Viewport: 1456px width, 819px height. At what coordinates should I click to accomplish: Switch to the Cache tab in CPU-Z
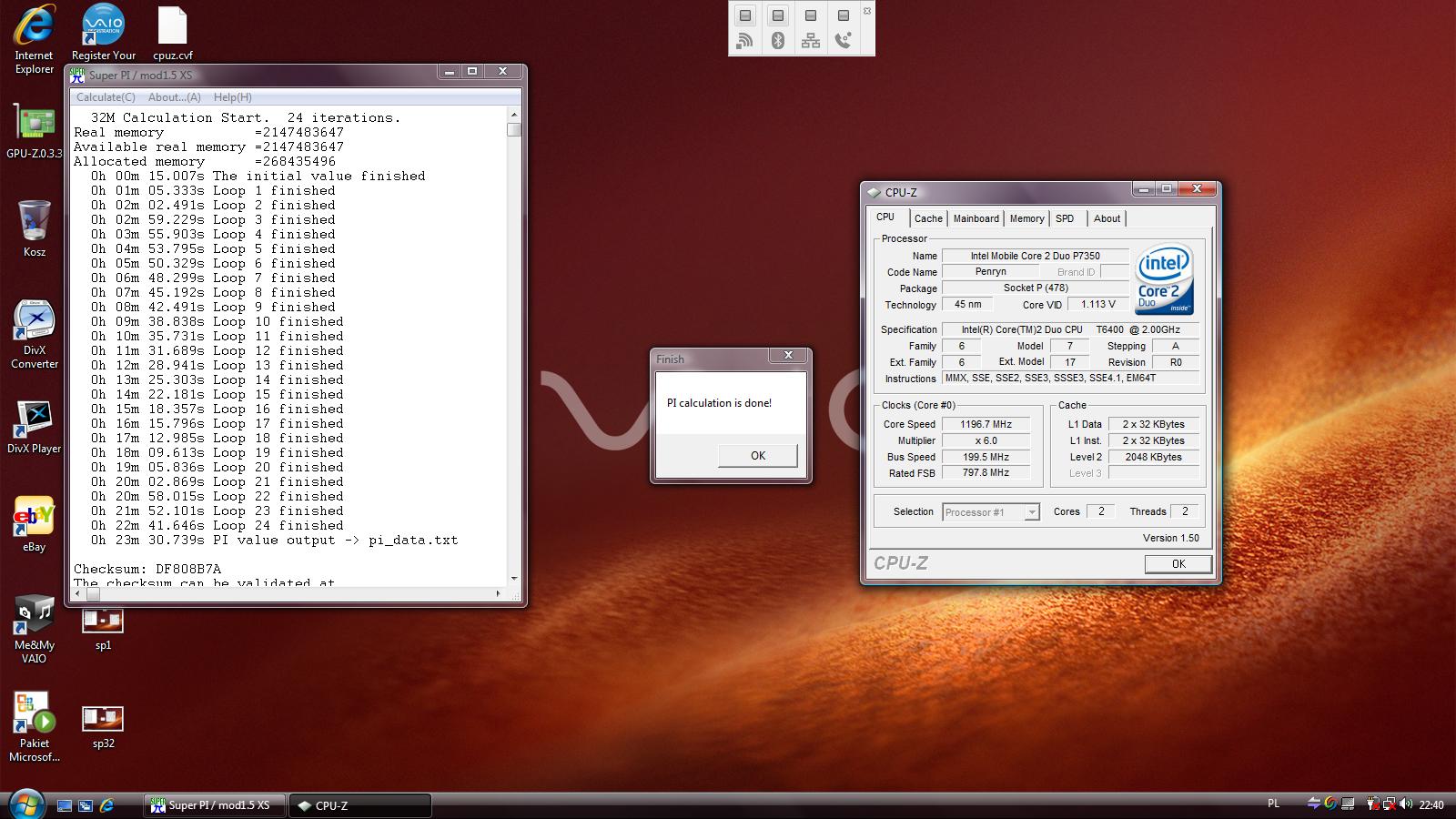(x=928, y=218)
